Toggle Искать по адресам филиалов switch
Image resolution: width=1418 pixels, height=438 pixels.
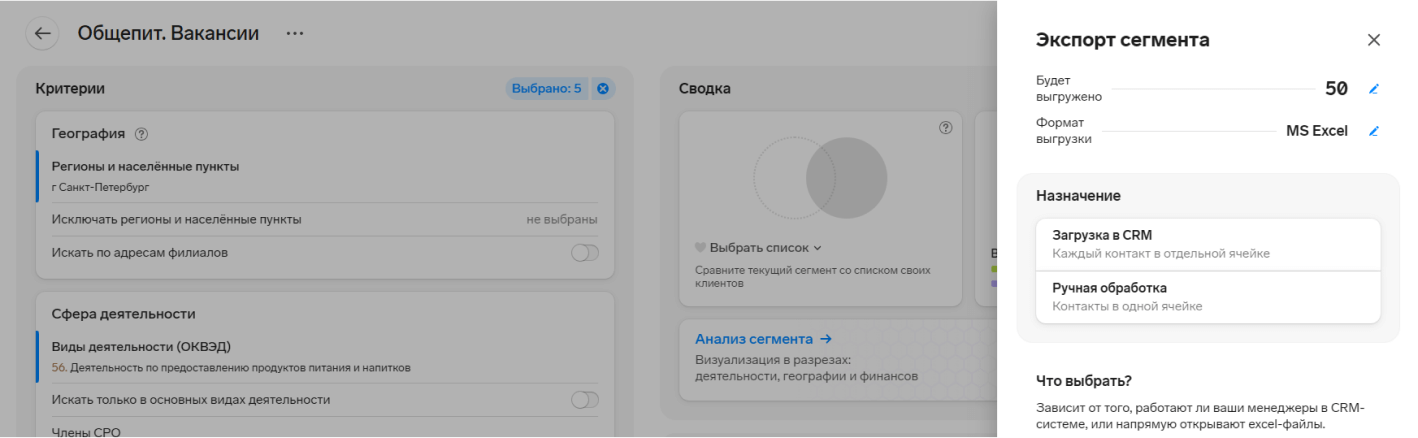pyautogui.click(x=585, y=253)
